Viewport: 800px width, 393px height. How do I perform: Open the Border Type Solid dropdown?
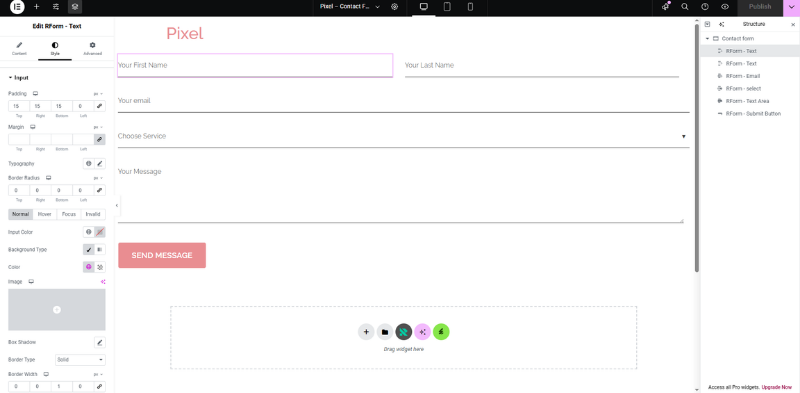[80, 360]
